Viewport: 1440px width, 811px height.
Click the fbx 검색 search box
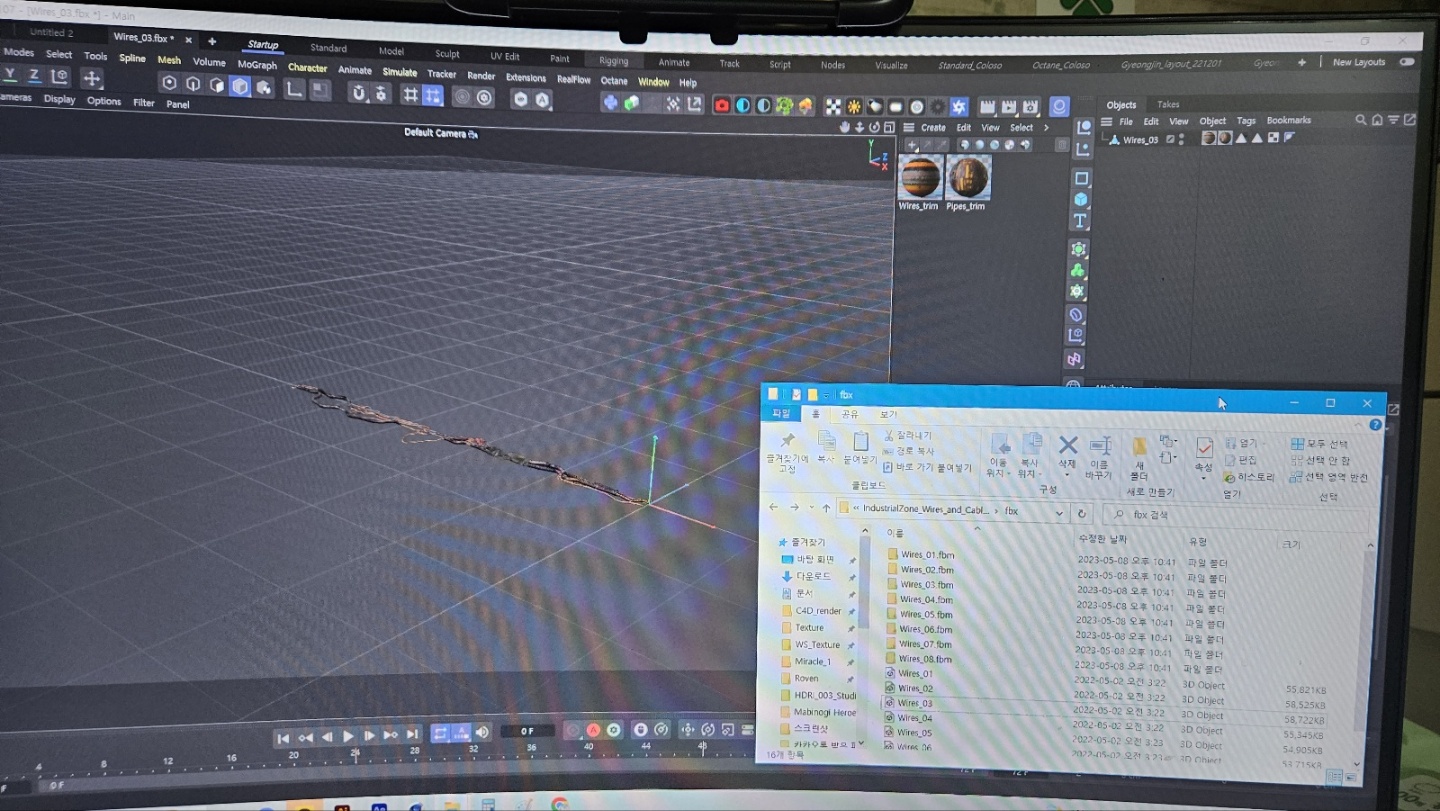[x=1236, y=515]
